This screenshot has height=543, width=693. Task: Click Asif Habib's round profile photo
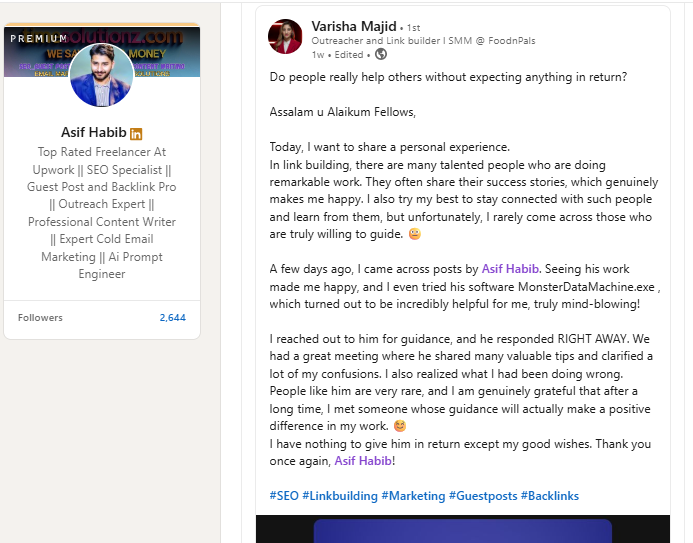[x=101, y=75]
